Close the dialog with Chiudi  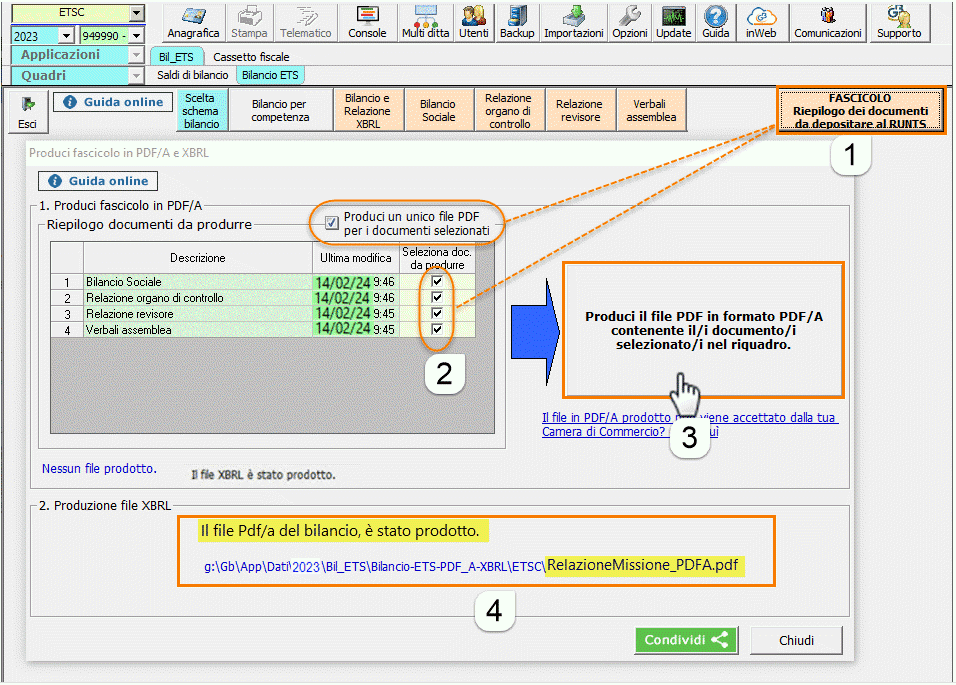[796, 640]
